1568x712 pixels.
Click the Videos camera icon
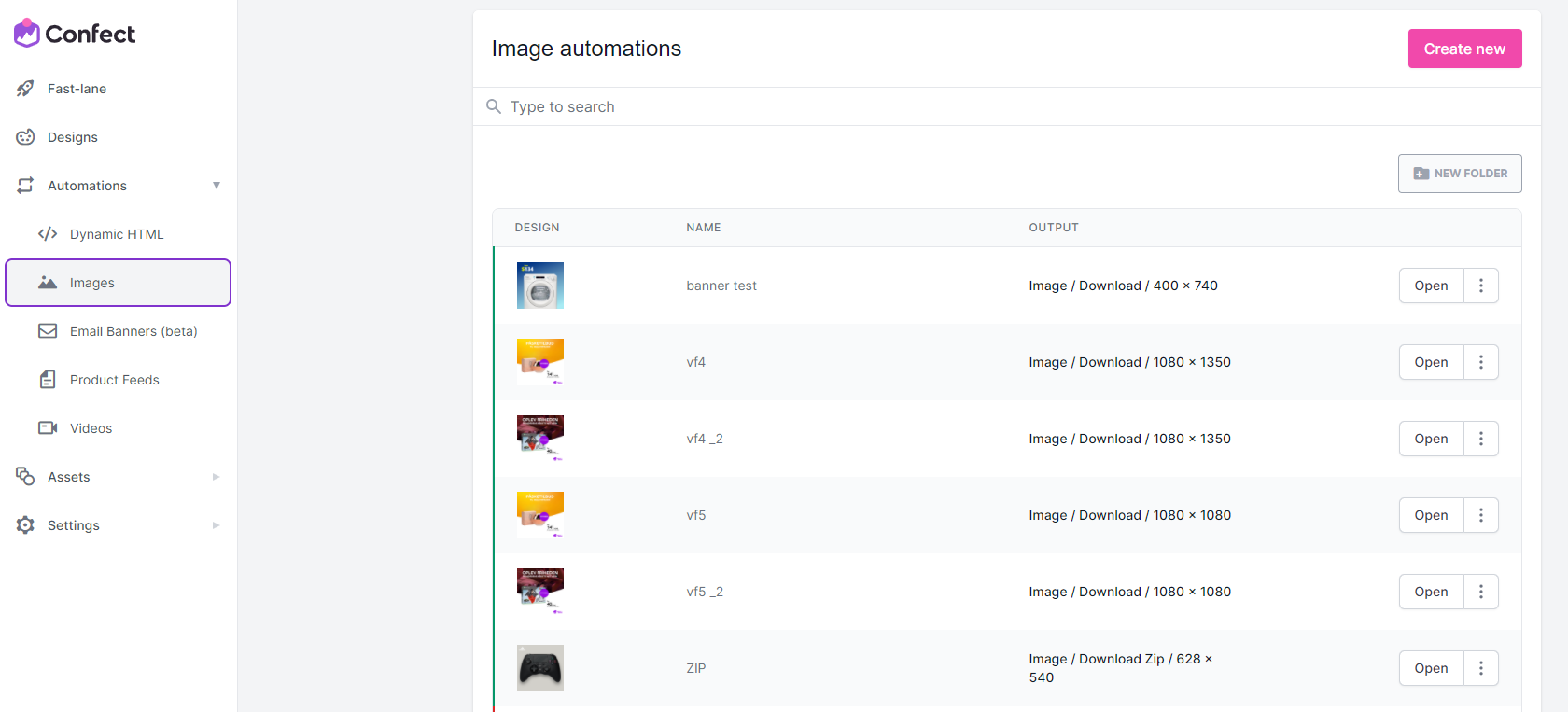tap(48, 428)
